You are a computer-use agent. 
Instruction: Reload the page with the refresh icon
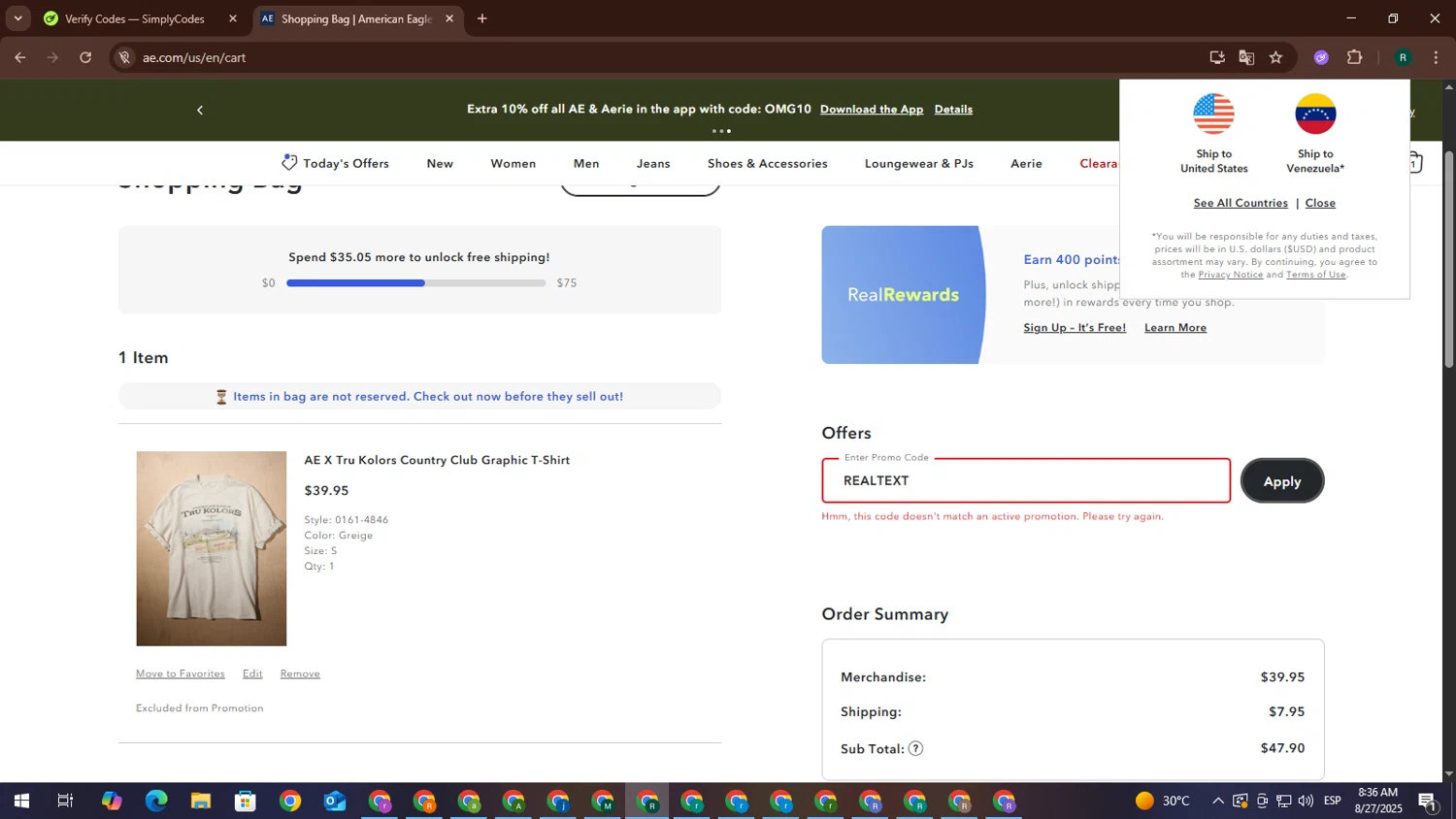click(x=85, y=57)
